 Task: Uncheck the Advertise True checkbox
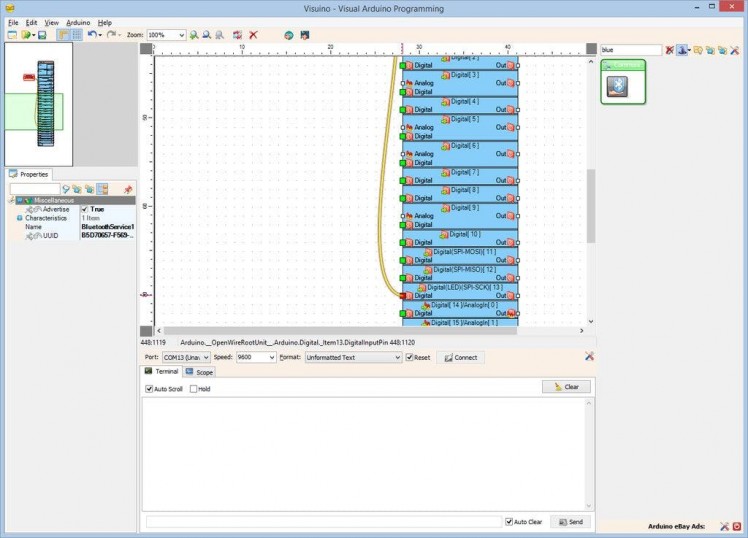click(x=85, y=209)
